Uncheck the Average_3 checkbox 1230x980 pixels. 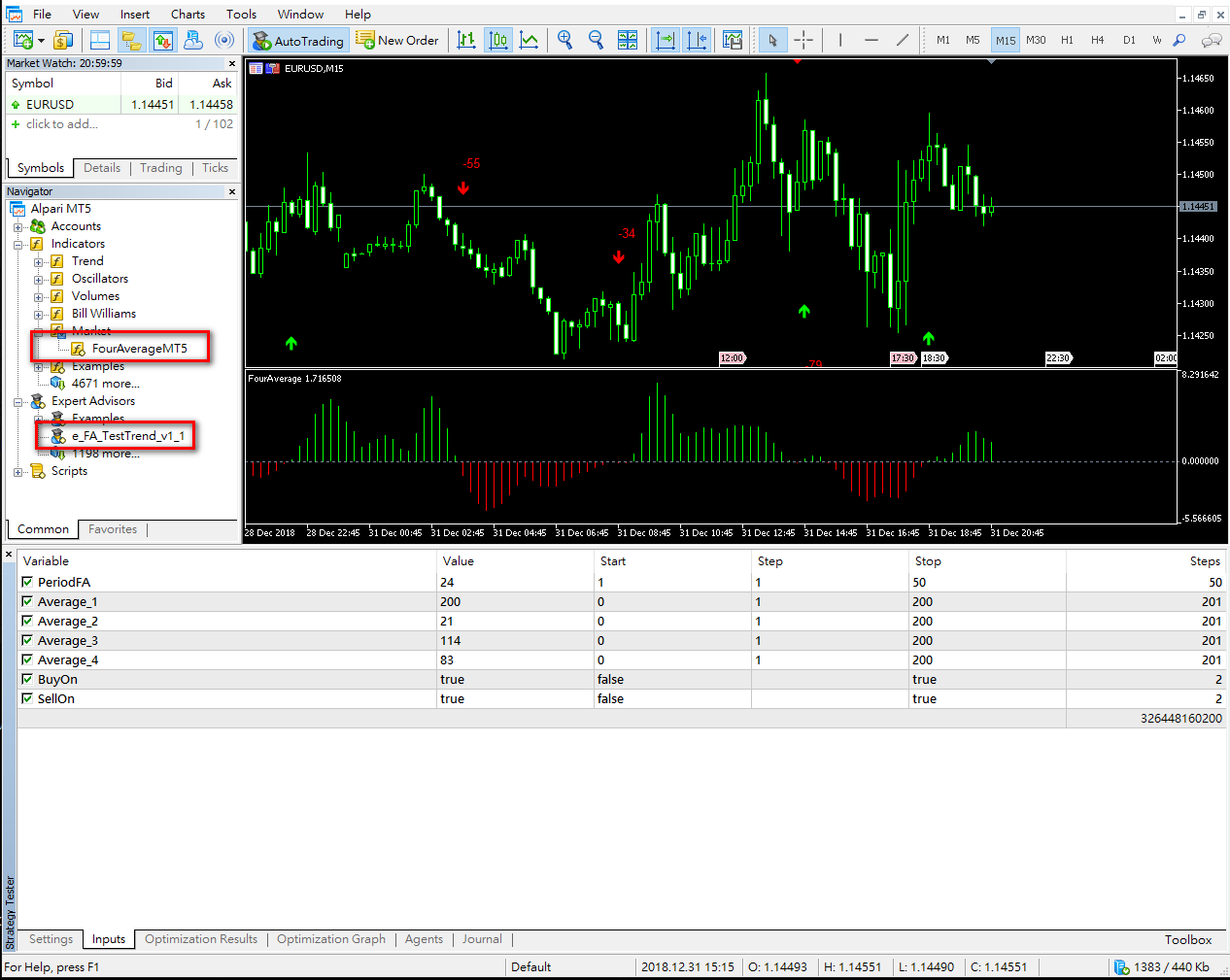(27, 640)
